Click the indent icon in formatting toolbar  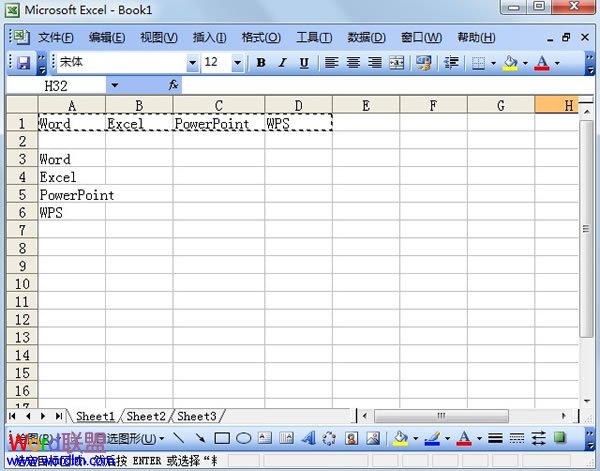coord(452,62)
